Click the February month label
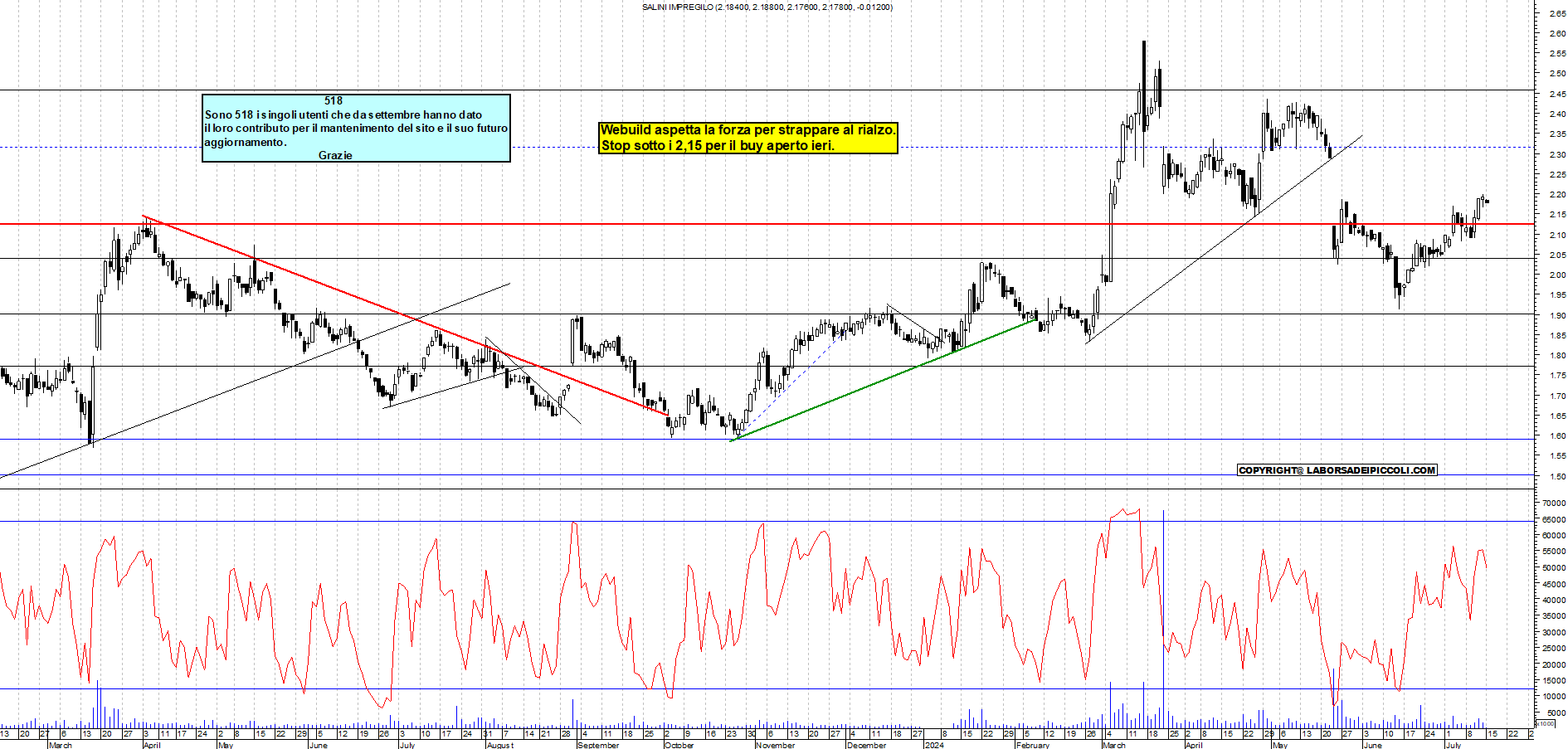 (1033, 745)
